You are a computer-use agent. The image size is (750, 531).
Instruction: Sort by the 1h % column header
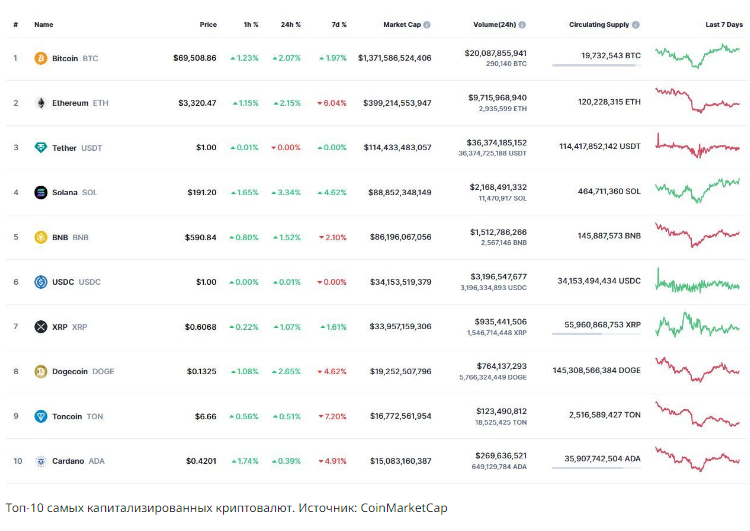[x=251, y=25]
